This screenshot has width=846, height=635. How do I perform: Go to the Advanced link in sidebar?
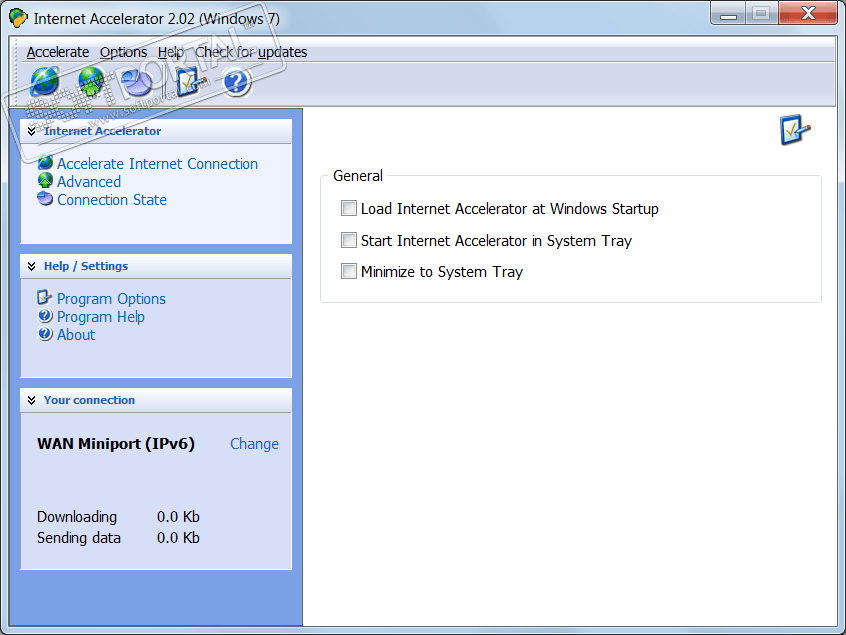(x=89, y=182)
